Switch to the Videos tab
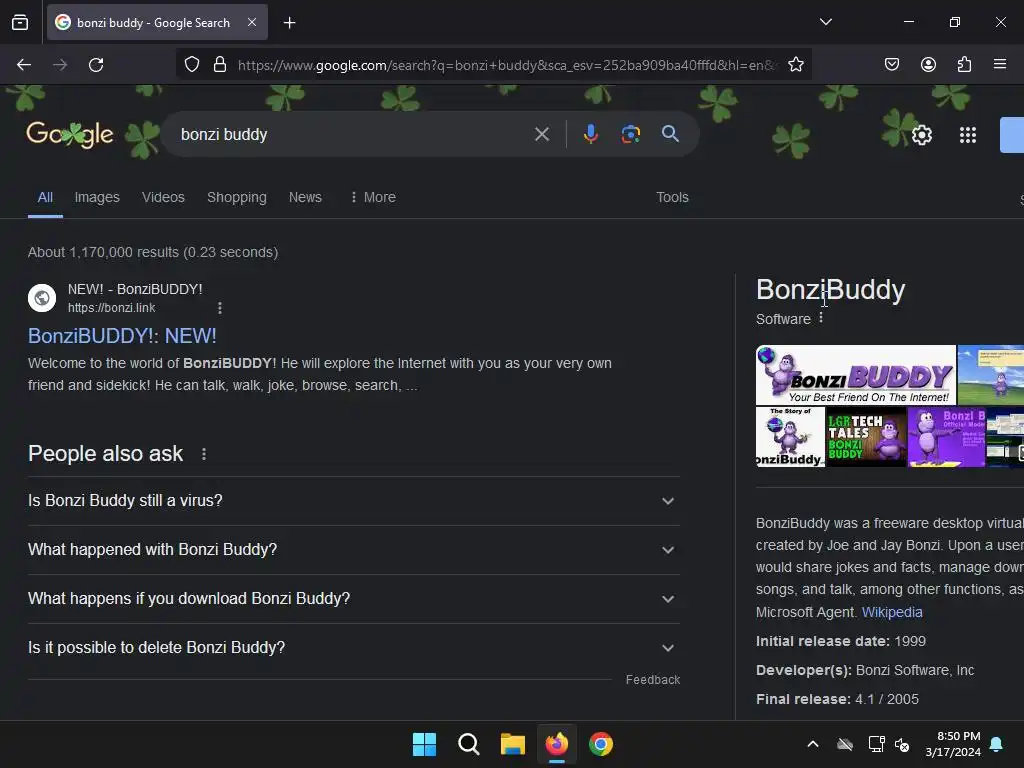The image size is (1024, 768). (x=163, y=197)
